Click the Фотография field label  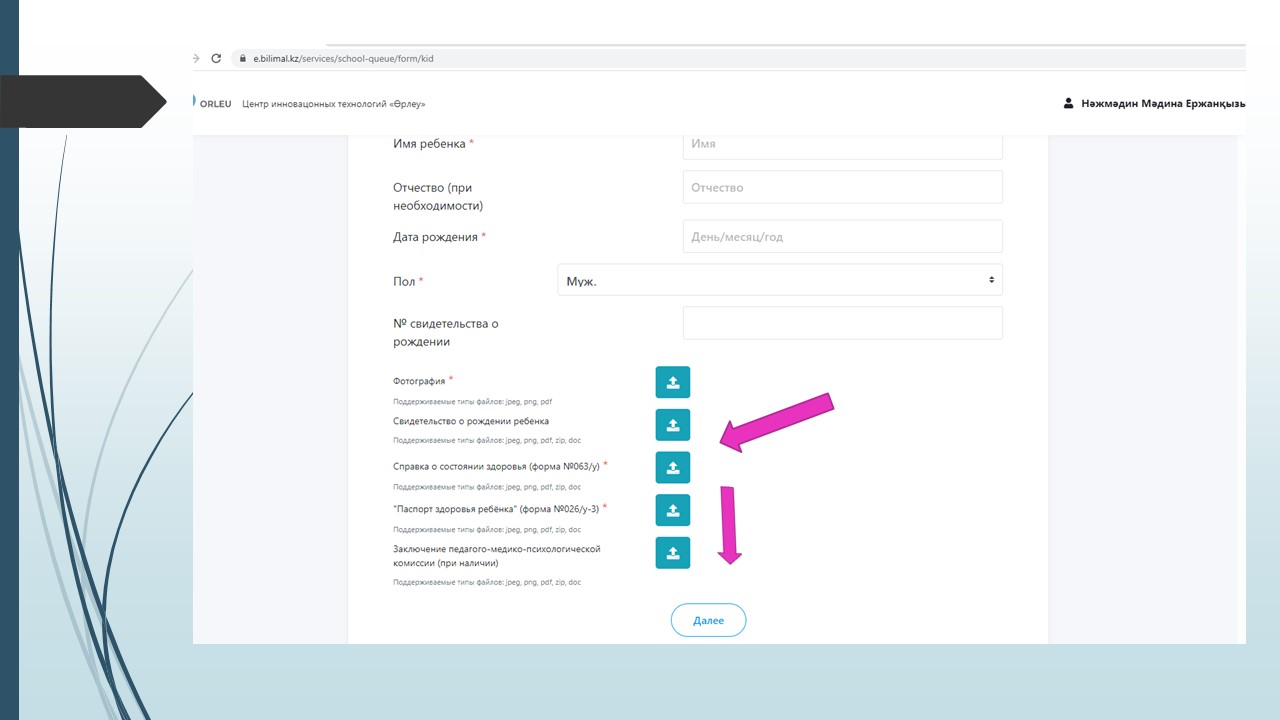(x=419, y=381)
